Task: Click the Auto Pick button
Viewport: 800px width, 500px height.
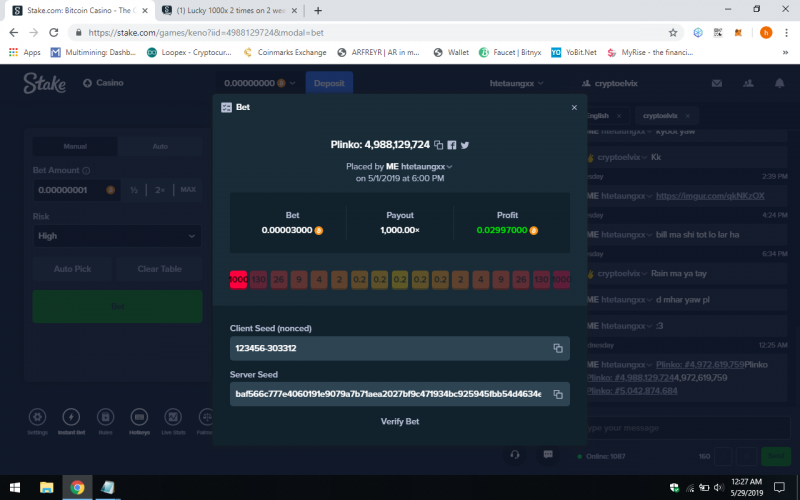Action: (x=72, y=269)
